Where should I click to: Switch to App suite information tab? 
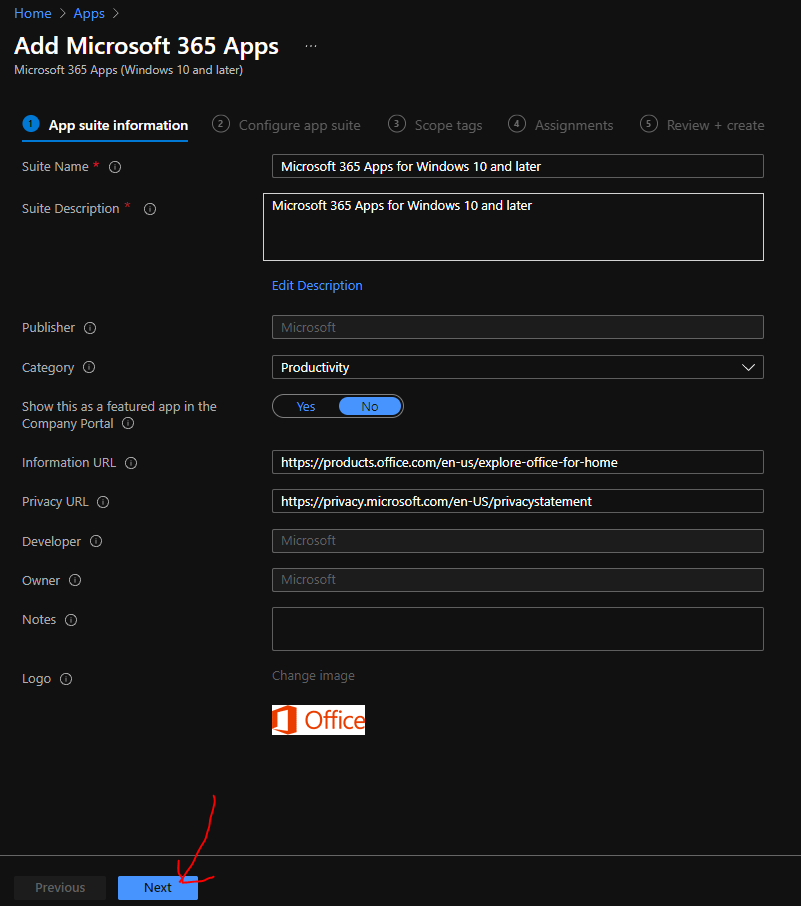(105, 125)
